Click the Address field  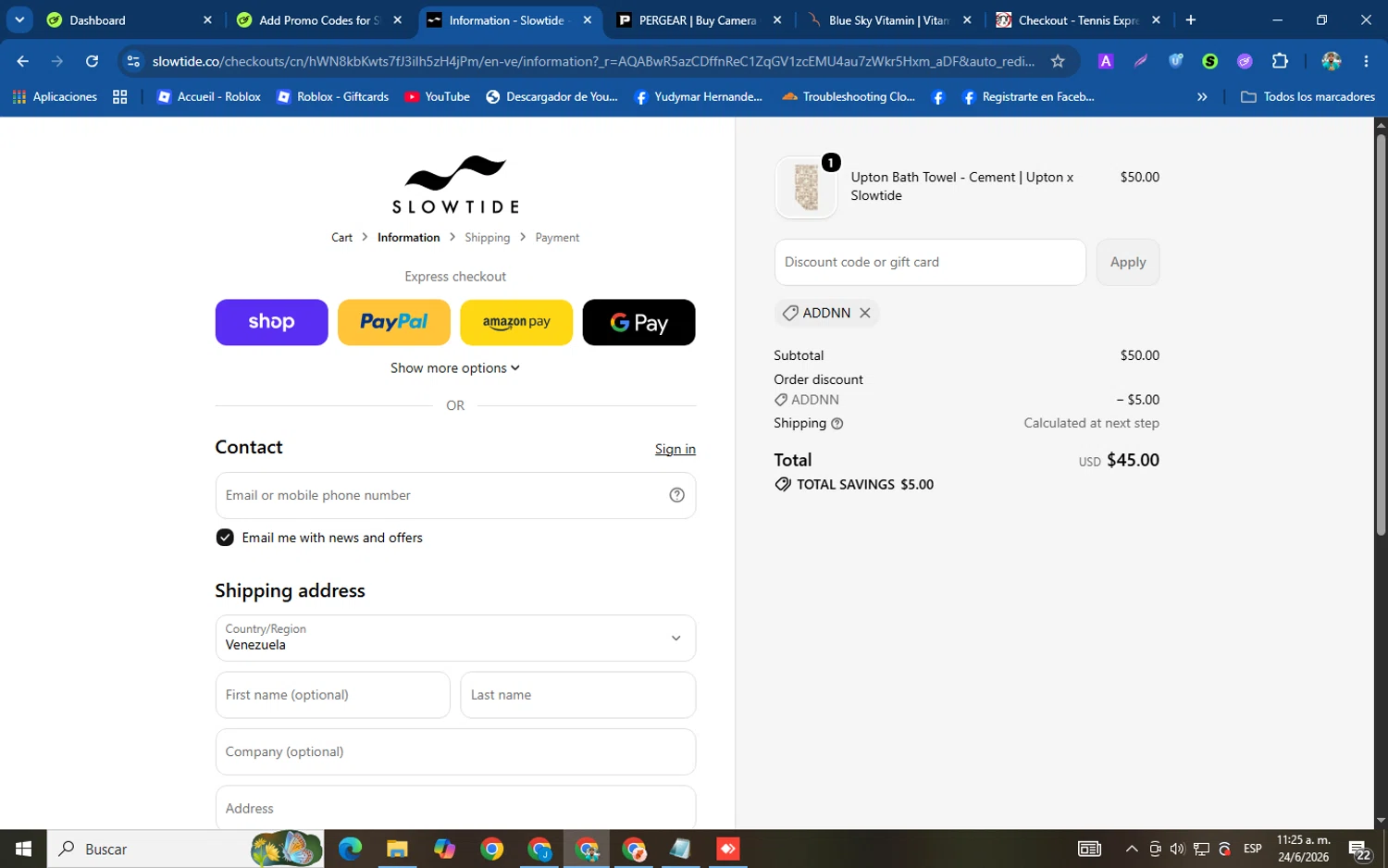coord(455,808)
